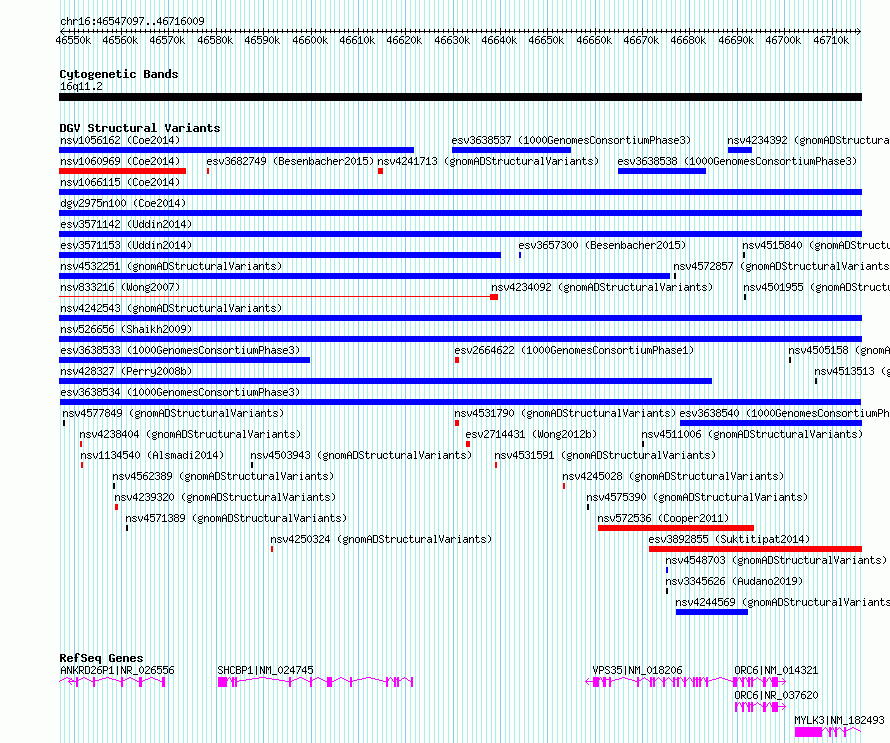Select the MYLK3|NM_182493 gene label

pos(839,720)
